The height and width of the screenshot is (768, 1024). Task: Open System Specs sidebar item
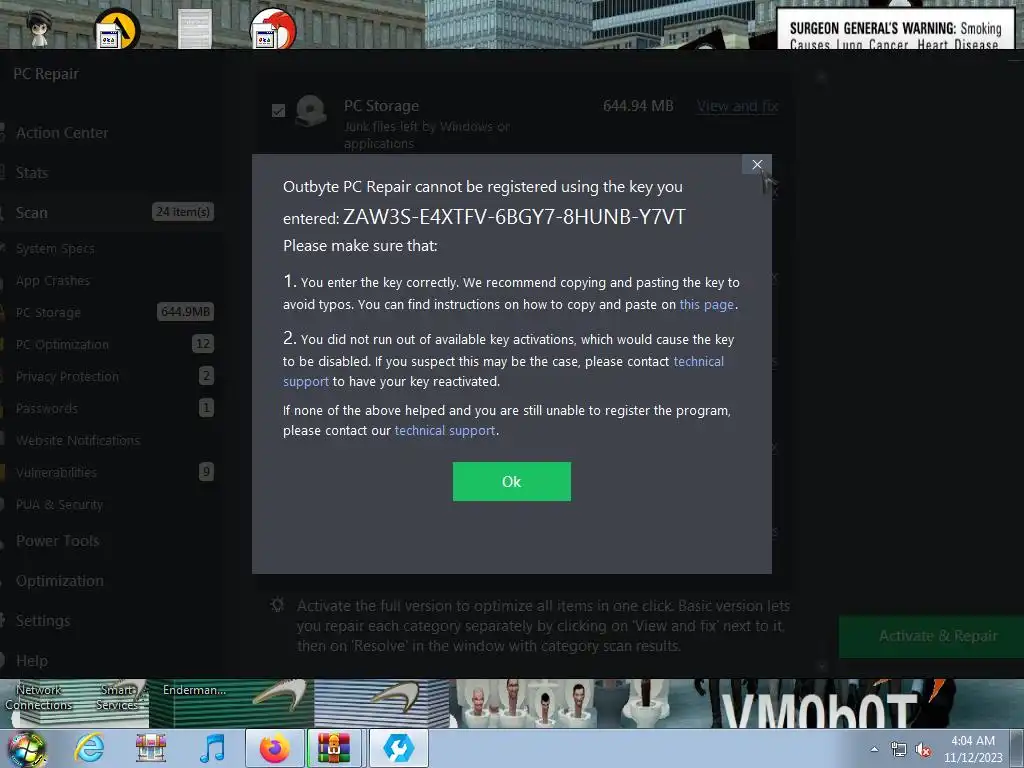pos(55,248)
